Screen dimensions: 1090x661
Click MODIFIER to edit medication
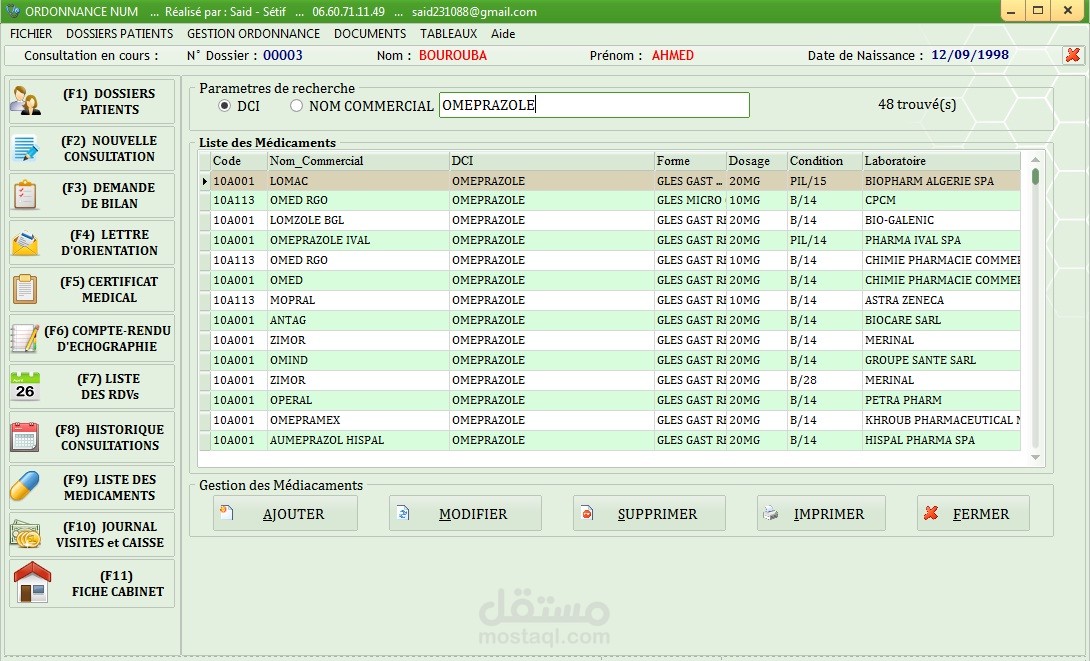tap(465, 513)
